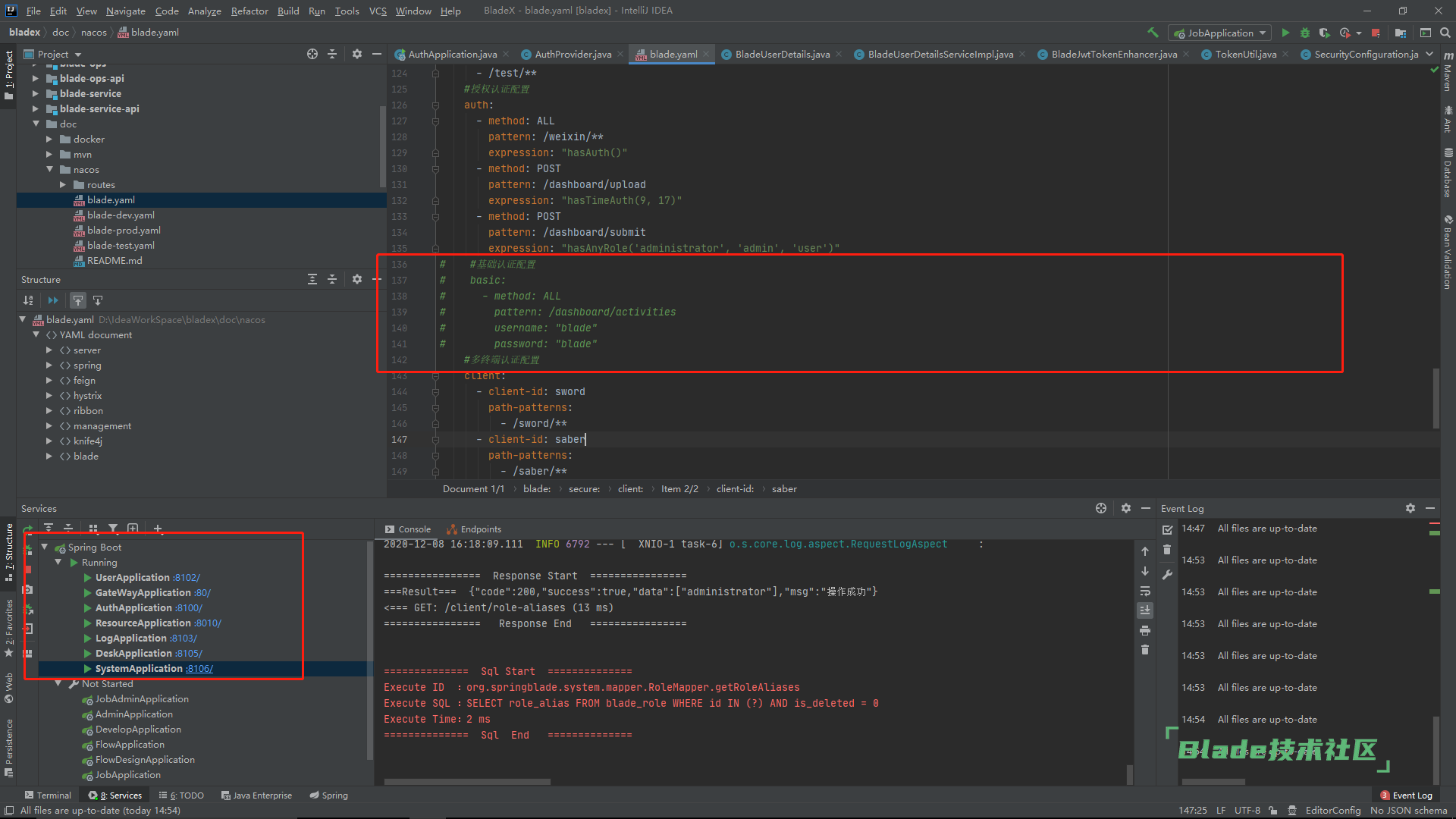1456x819 pixels.
Task: Take thread dump with camera icon
Action: 28,589
